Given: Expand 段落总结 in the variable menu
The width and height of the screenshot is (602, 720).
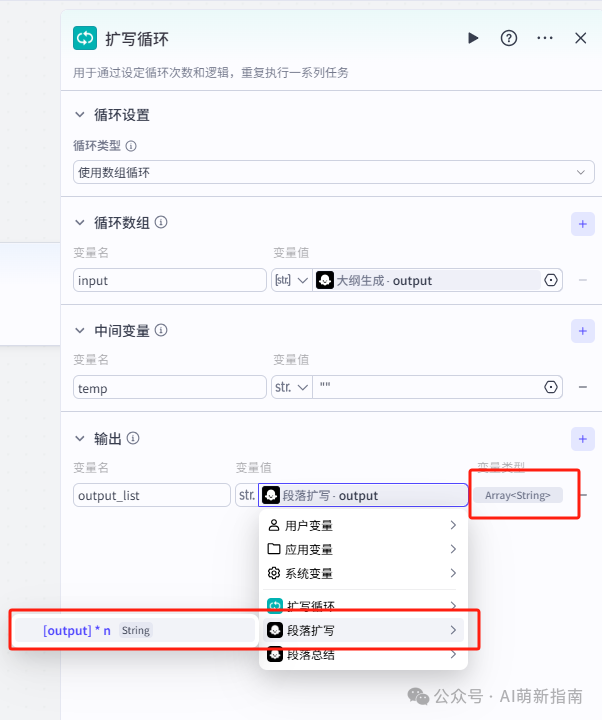Looking at the screenshot, I should [x=363, y=654].
